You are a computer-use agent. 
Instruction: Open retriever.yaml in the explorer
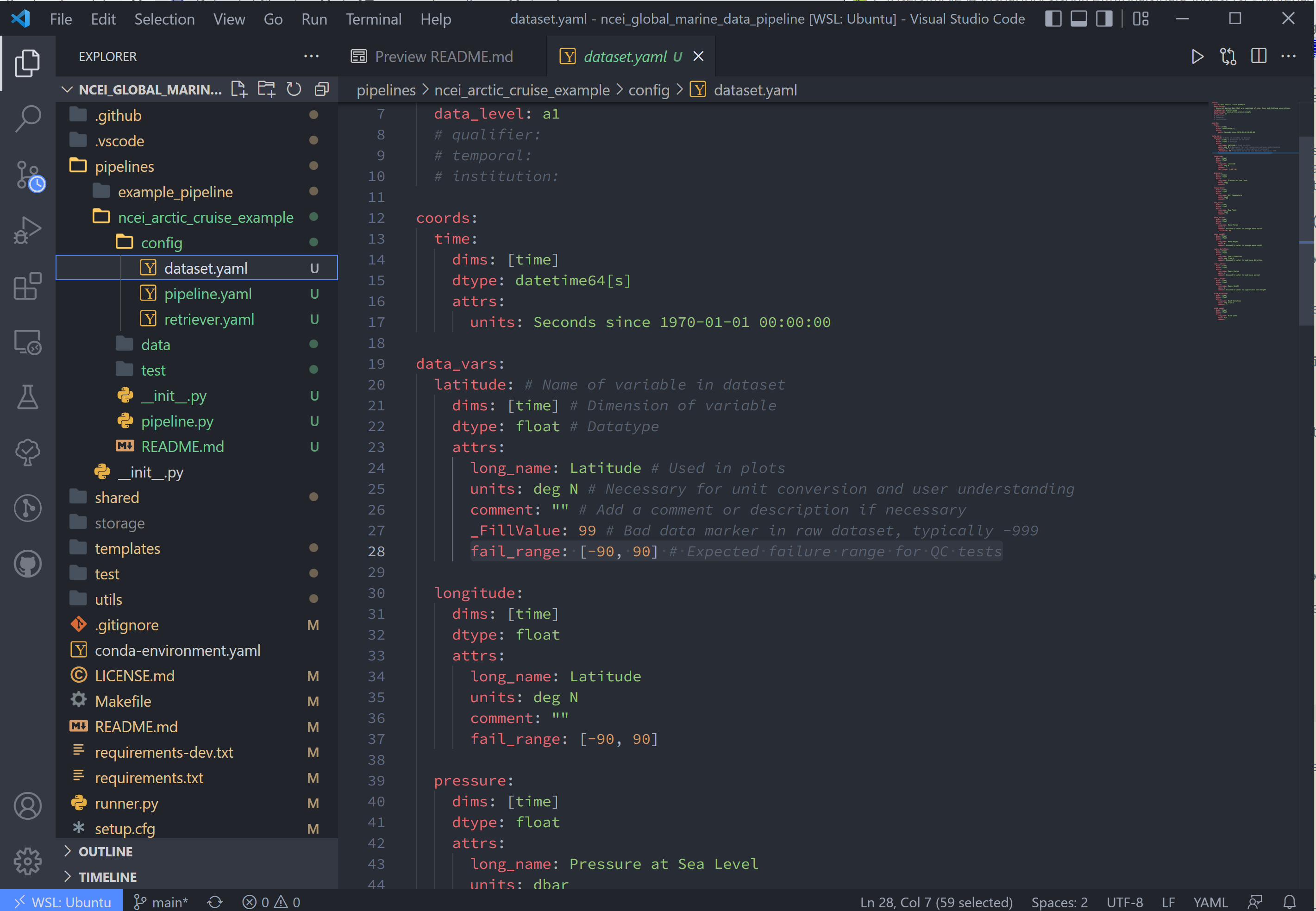click(197, 319)
